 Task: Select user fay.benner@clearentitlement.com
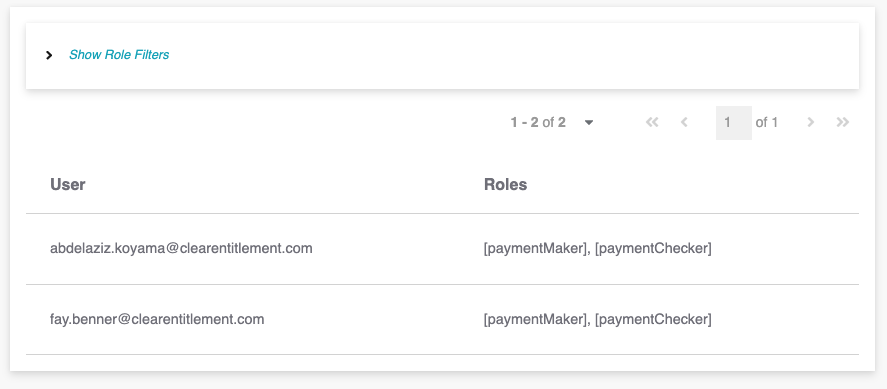[157, 319]
